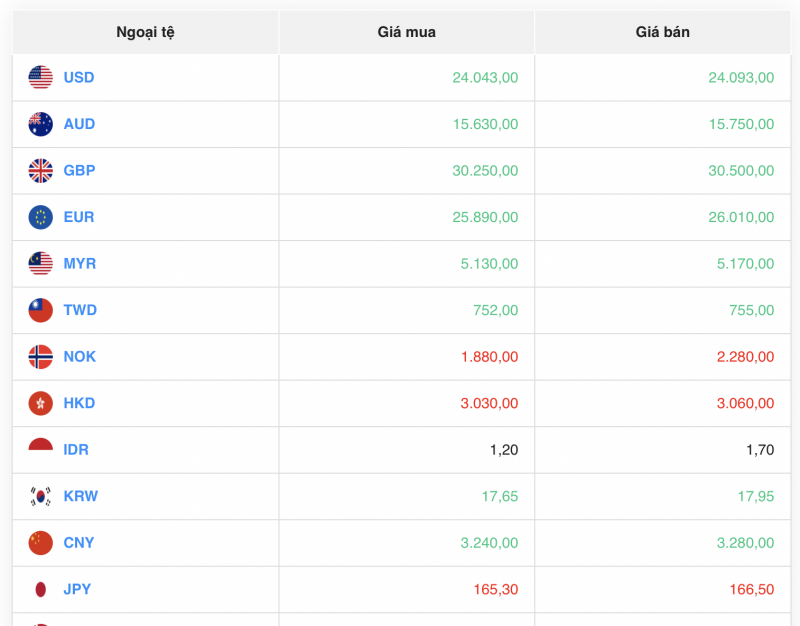This screenshot has height=626, width=800.
Task: Click the EUR European Union flag icon
Action: click(x=40, y=217)
